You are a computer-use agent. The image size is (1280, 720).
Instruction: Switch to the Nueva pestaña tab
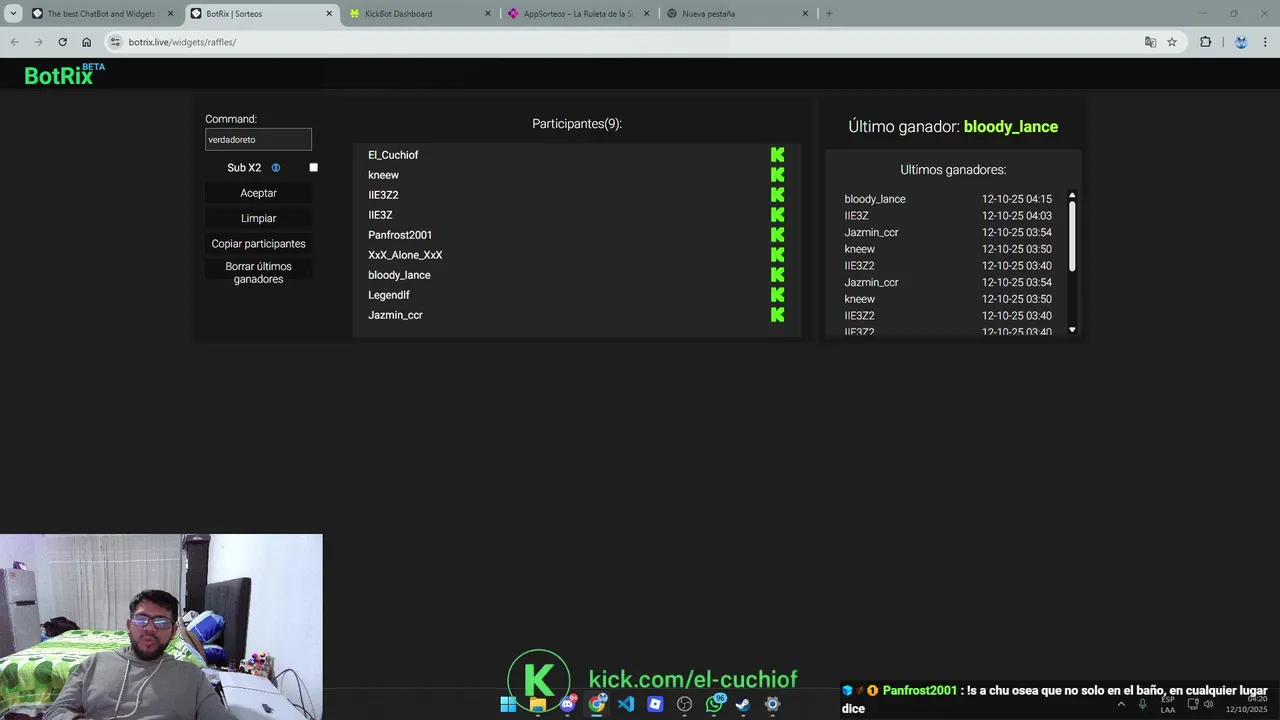pyautogui.click(x=736, y=14)
